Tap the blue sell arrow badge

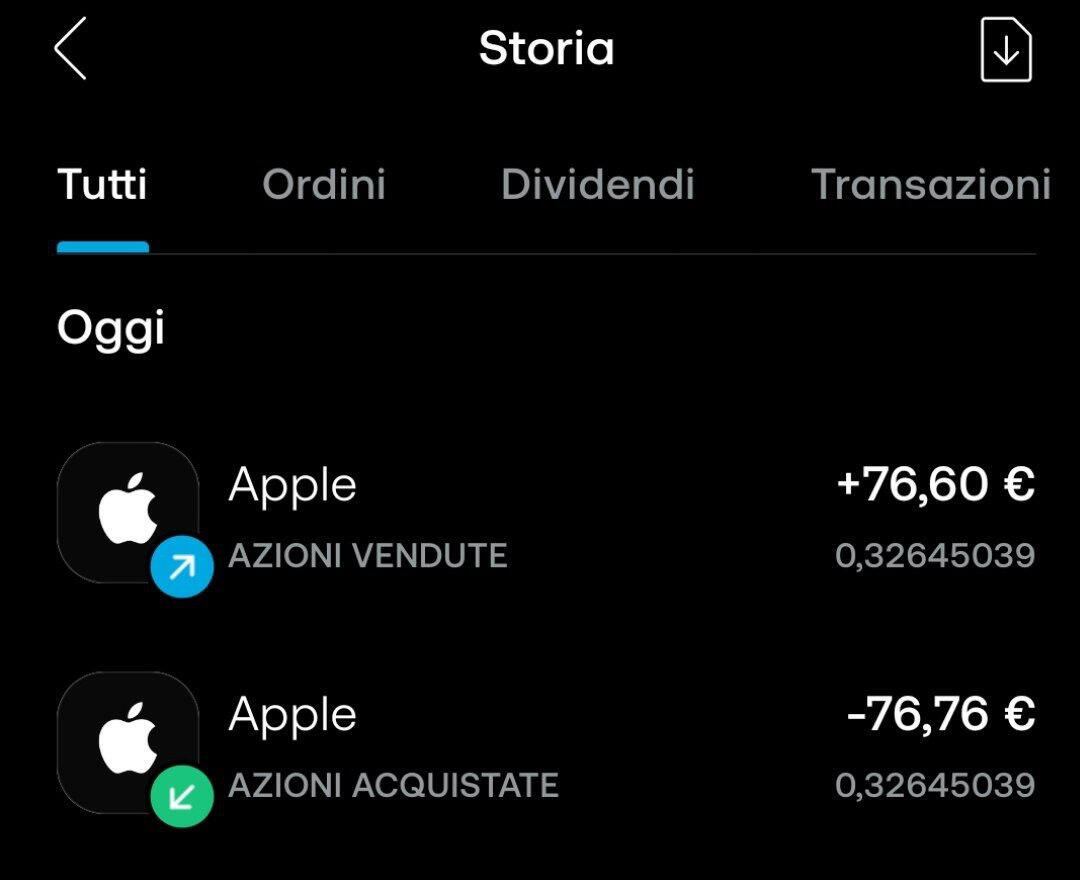coord(182,567)
